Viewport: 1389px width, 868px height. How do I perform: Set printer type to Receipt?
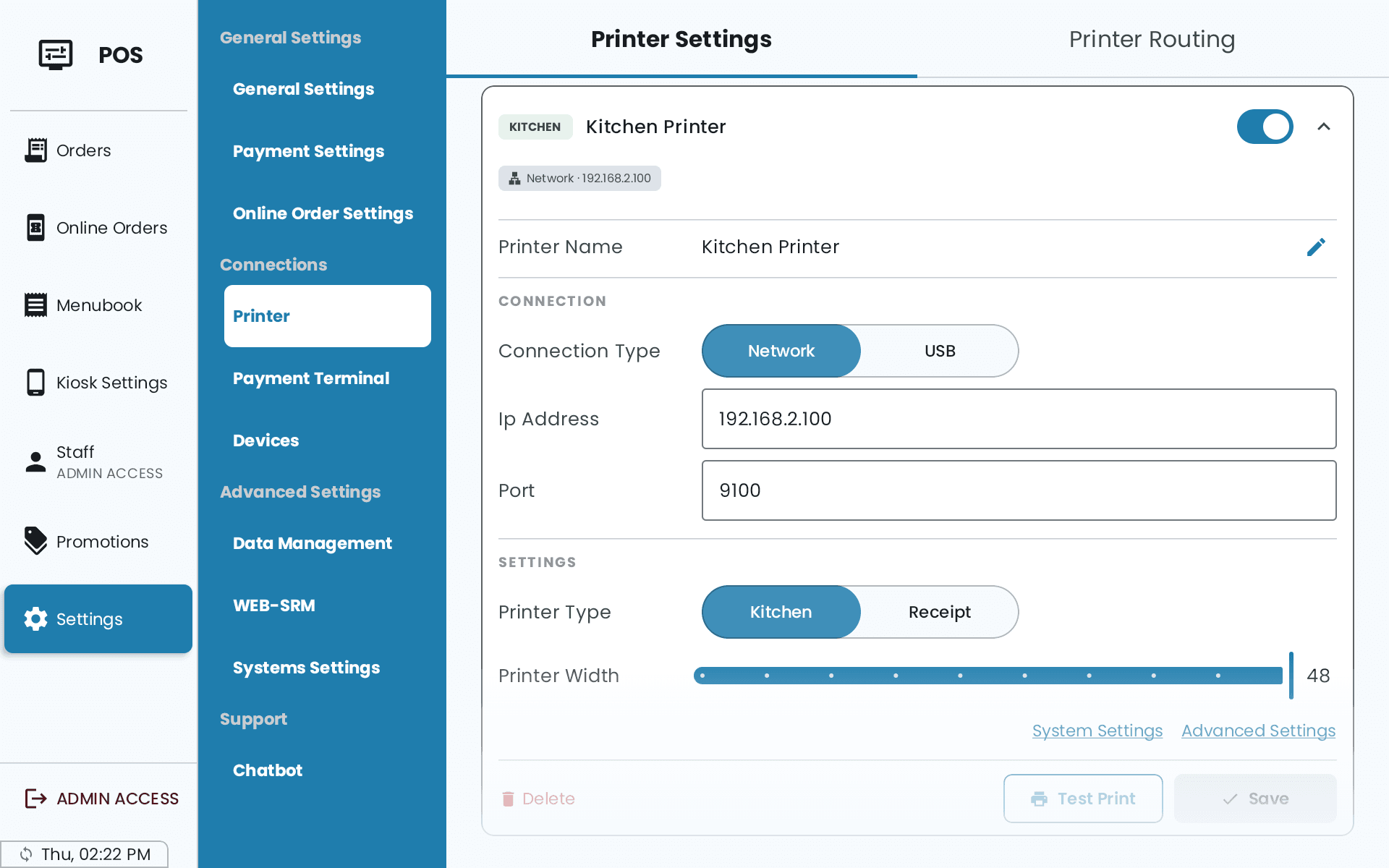pos(940,612)
